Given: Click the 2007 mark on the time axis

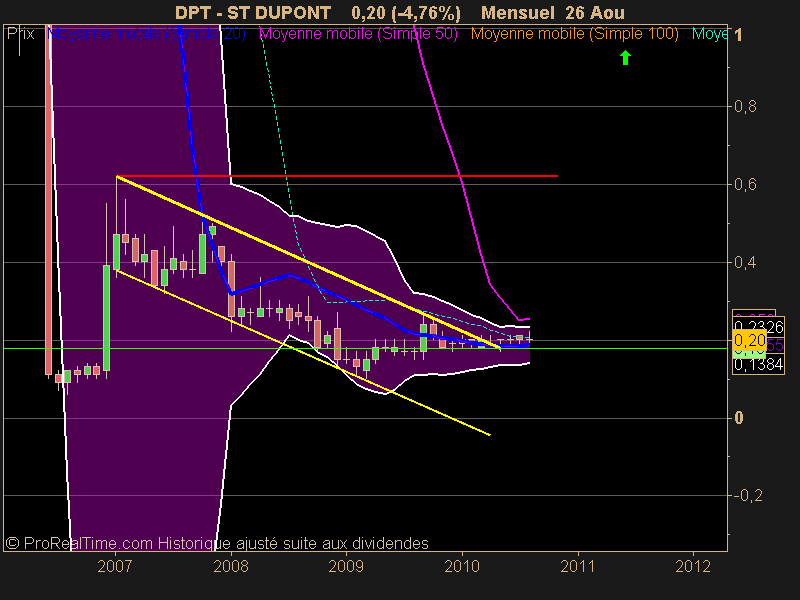Looking at the screenshot, I should [115, 566].
